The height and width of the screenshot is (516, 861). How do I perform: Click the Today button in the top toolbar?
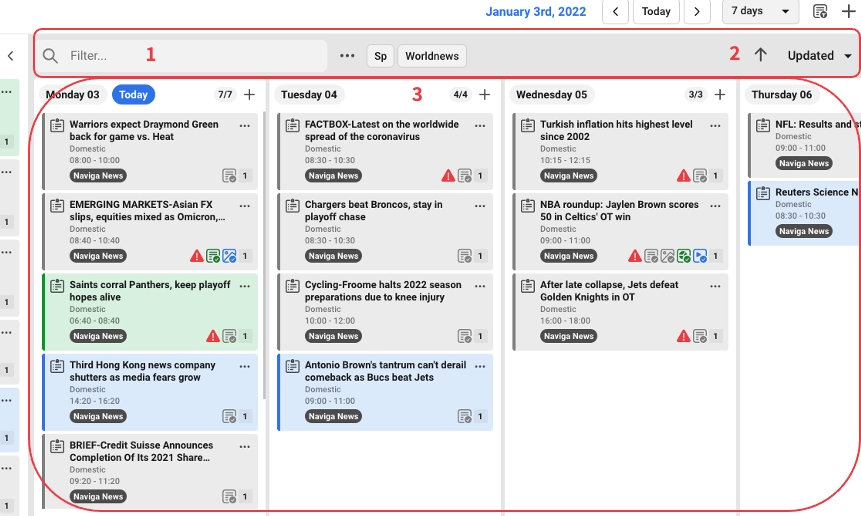click(x=656, y=12)
